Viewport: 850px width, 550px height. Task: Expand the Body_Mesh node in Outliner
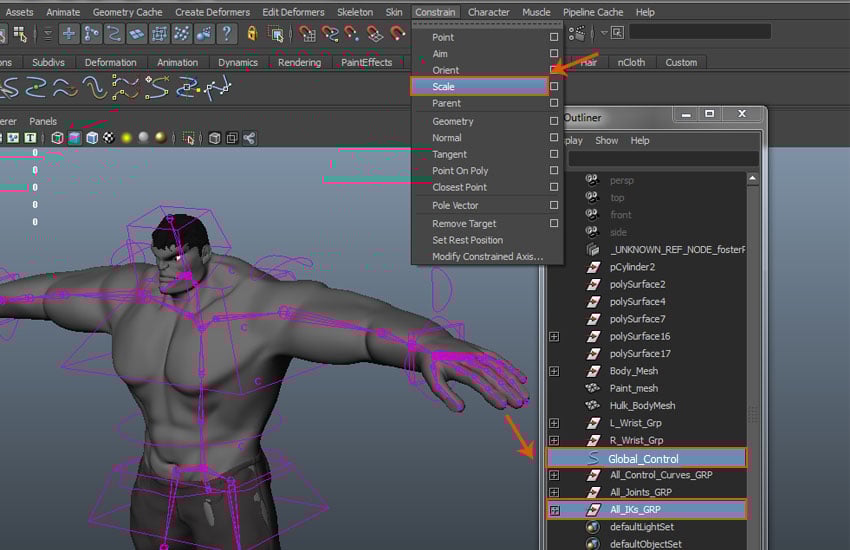[x=554, y=371]
